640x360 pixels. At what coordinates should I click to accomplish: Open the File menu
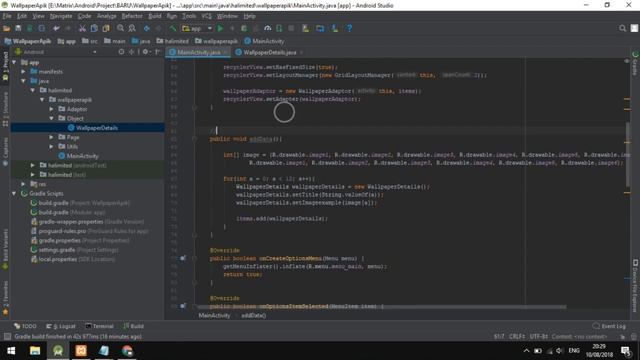[7, 16]
